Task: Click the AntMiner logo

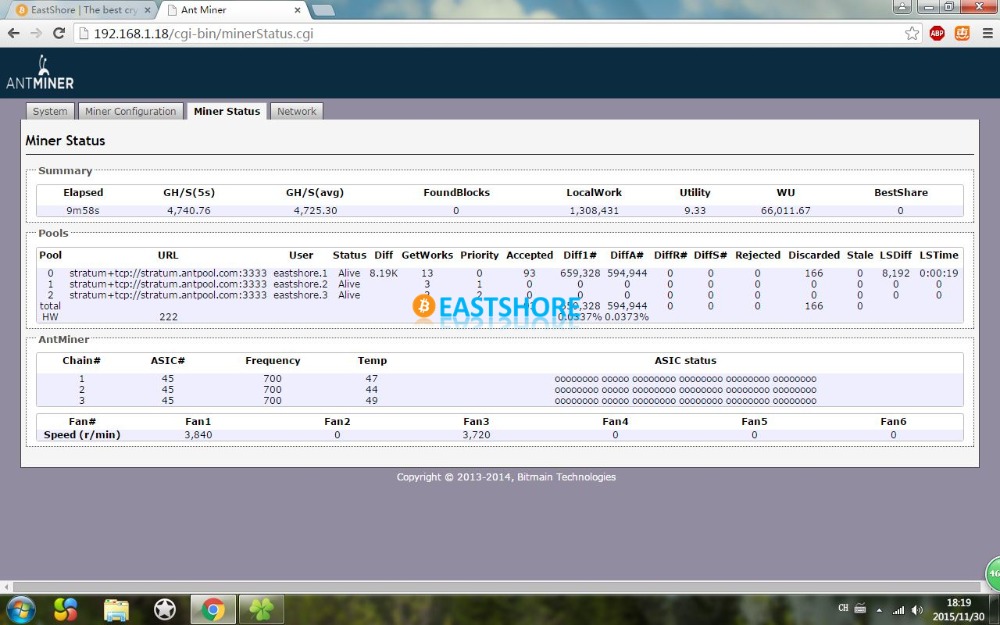Action: [x=40, y=74]
